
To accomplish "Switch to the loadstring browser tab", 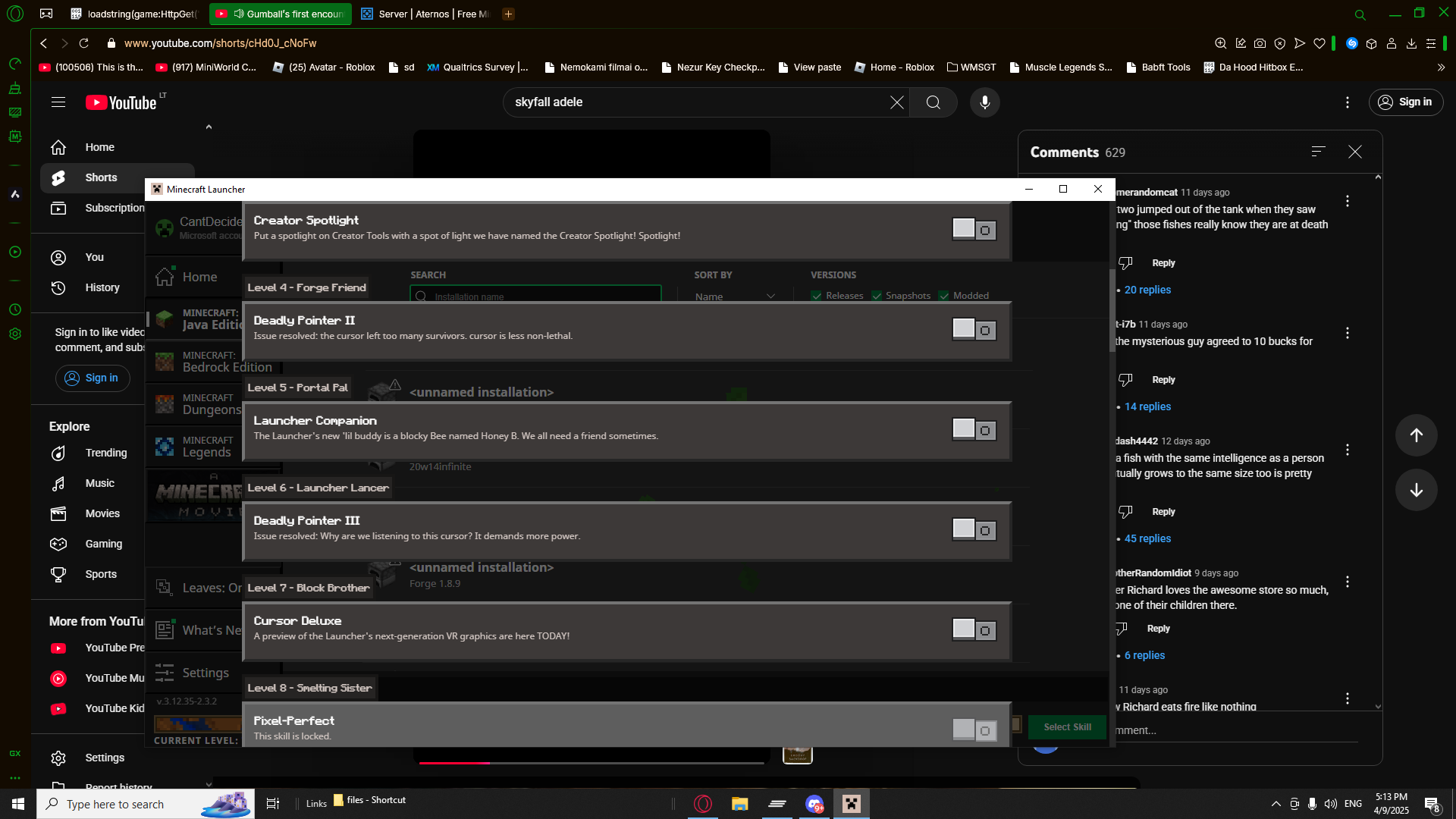I will pyautogui.click(x=135, y=14).
